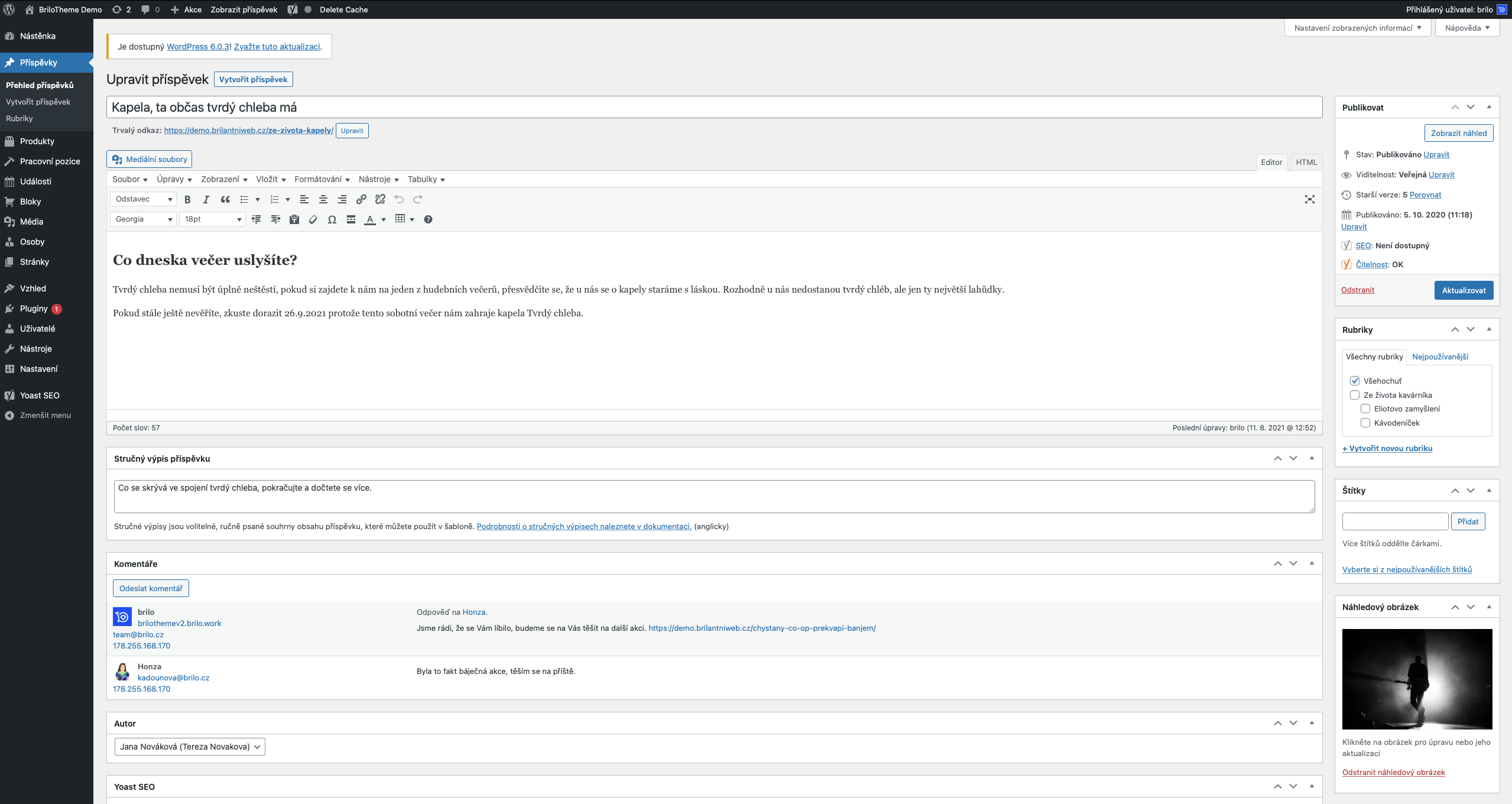
Task: Open the Formátování menu
Action: coord(322,179)
